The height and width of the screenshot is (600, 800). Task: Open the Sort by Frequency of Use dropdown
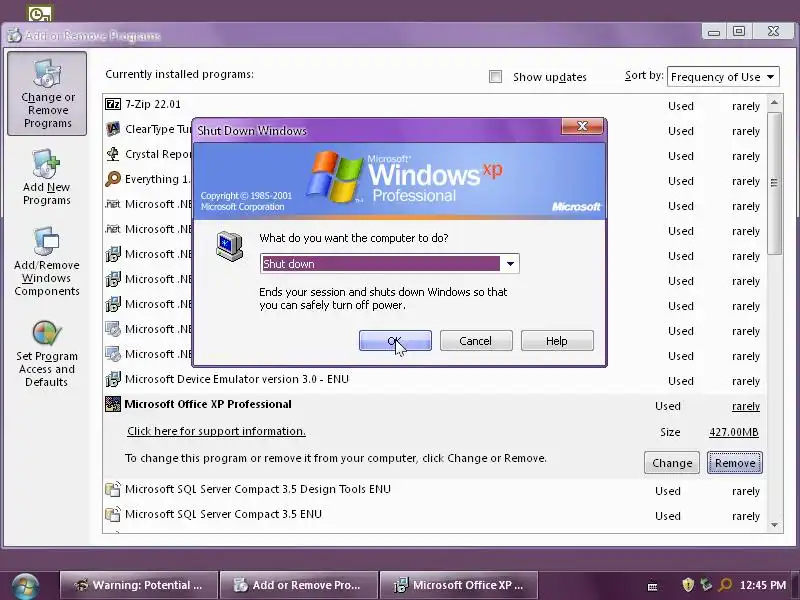723,77
